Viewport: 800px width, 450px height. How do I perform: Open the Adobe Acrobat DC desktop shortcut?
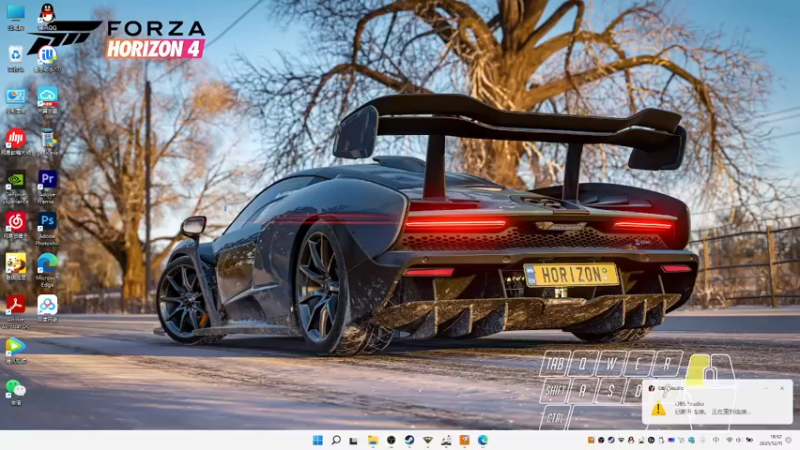pyautogui.click(x=15, y=312)
